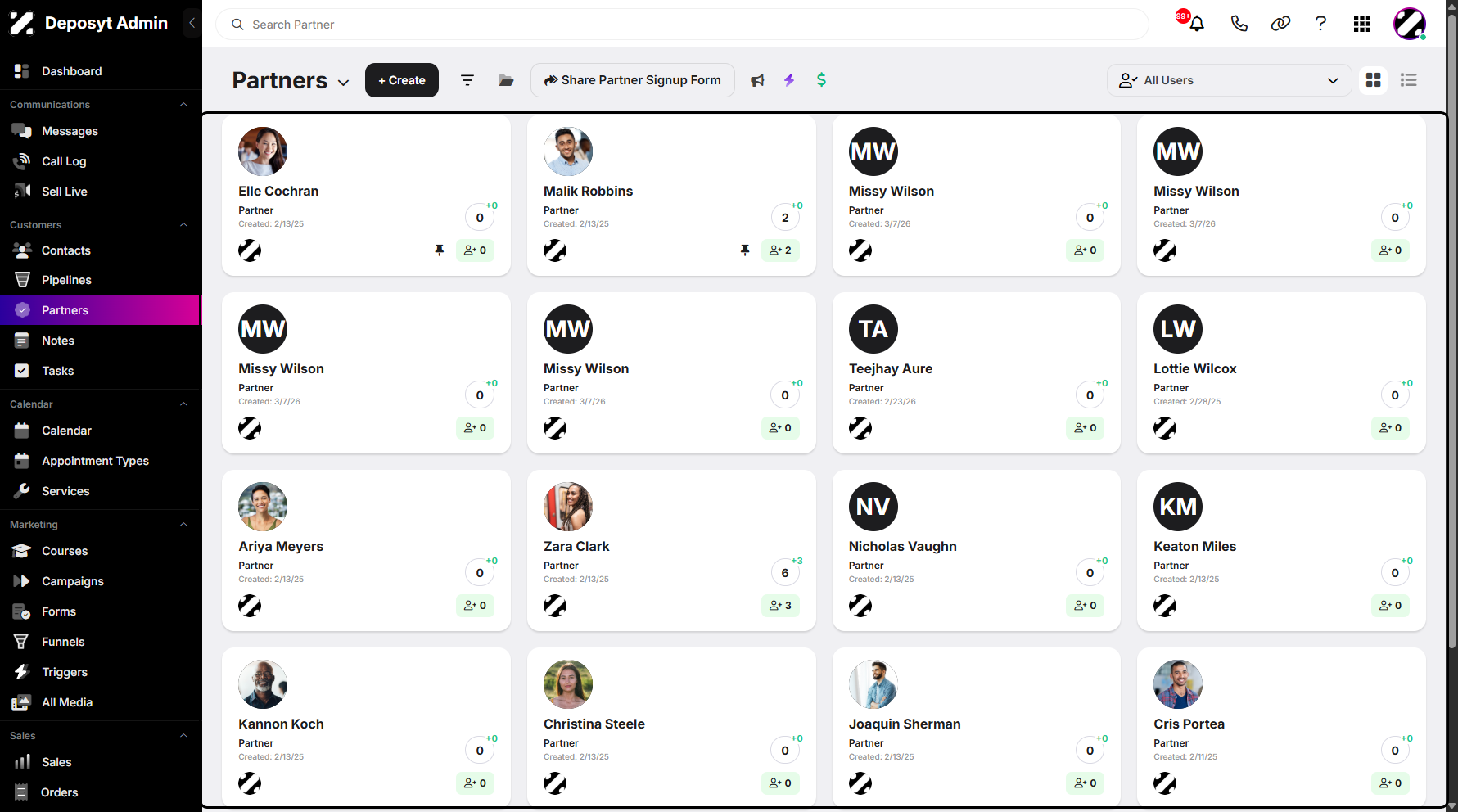Click the pin icon on Malik Robbins card
Viewport: 1458px width, 812px height.
pos(745,250)
